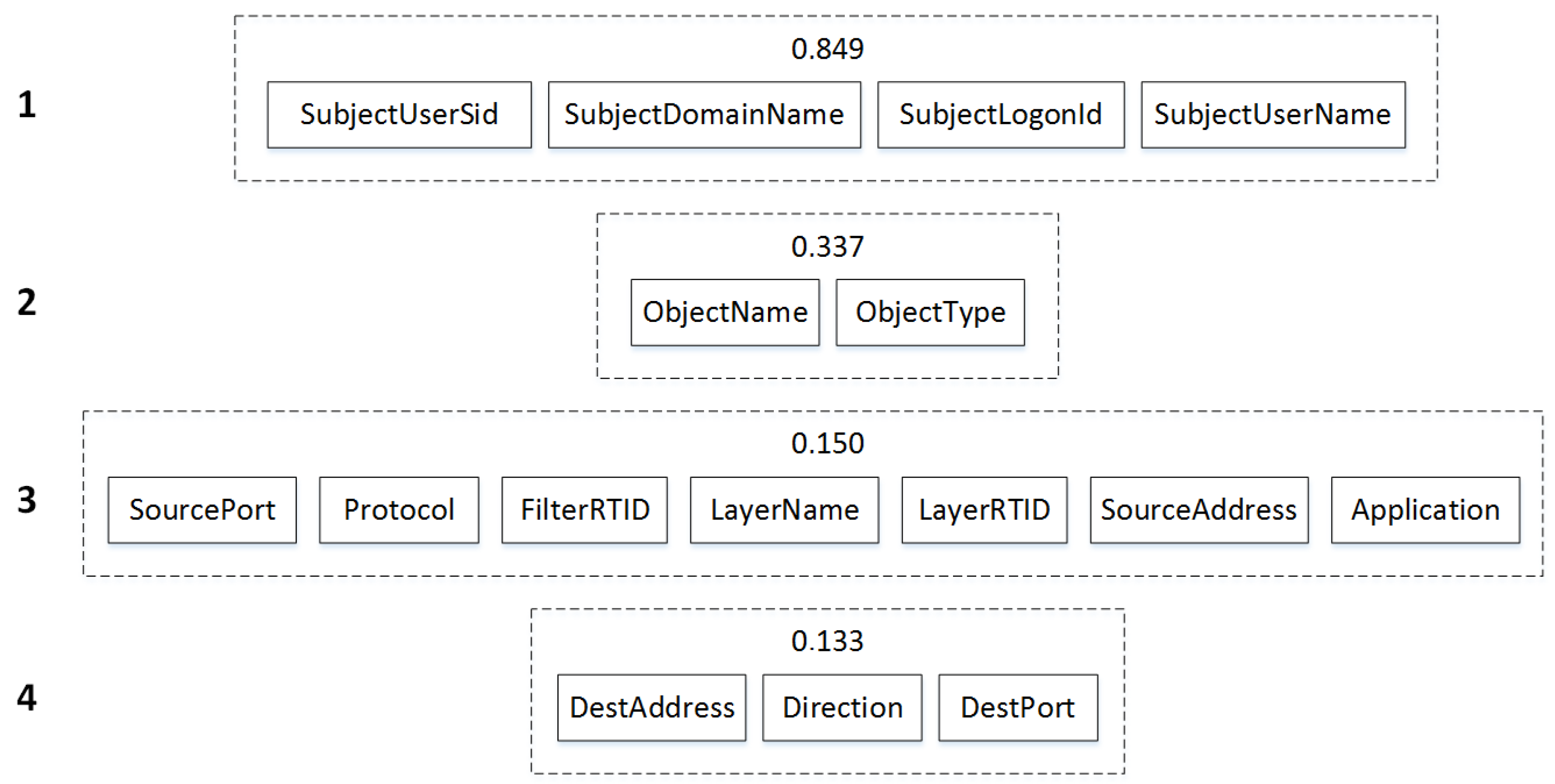Click the 0.150 score label

pos(827,444)
